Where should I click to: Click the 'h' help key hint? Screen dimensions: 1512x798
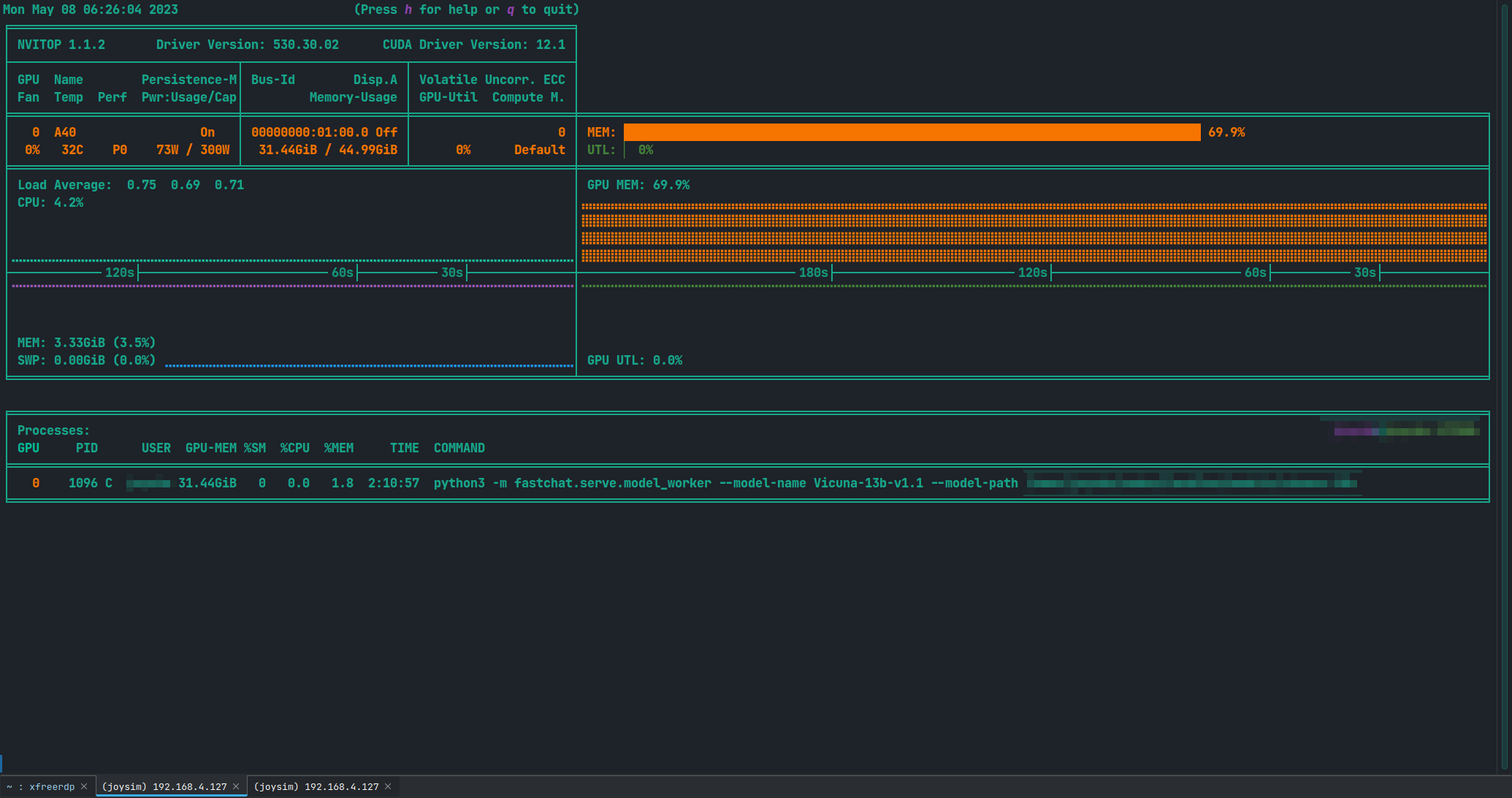(408, 9)
